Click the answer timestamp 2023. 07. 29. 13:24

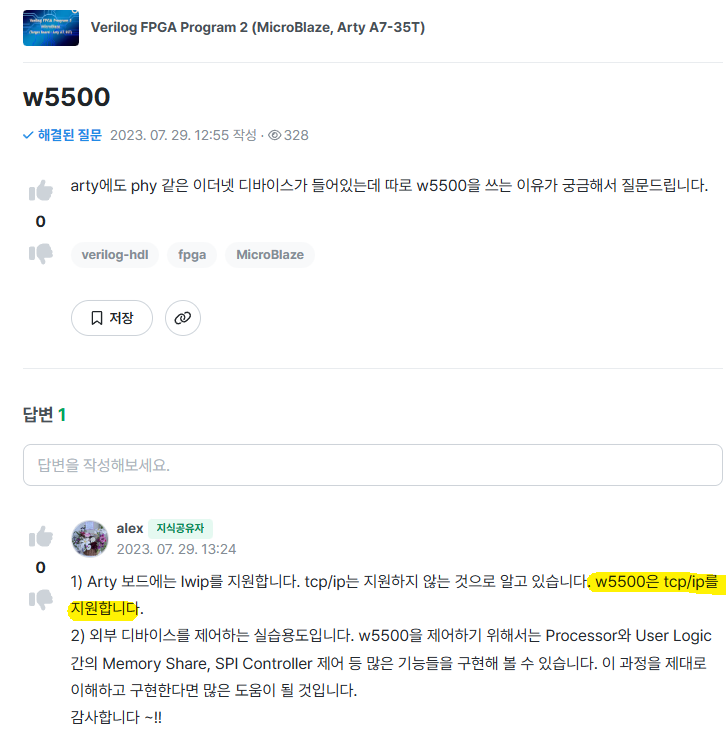(176, 550)
